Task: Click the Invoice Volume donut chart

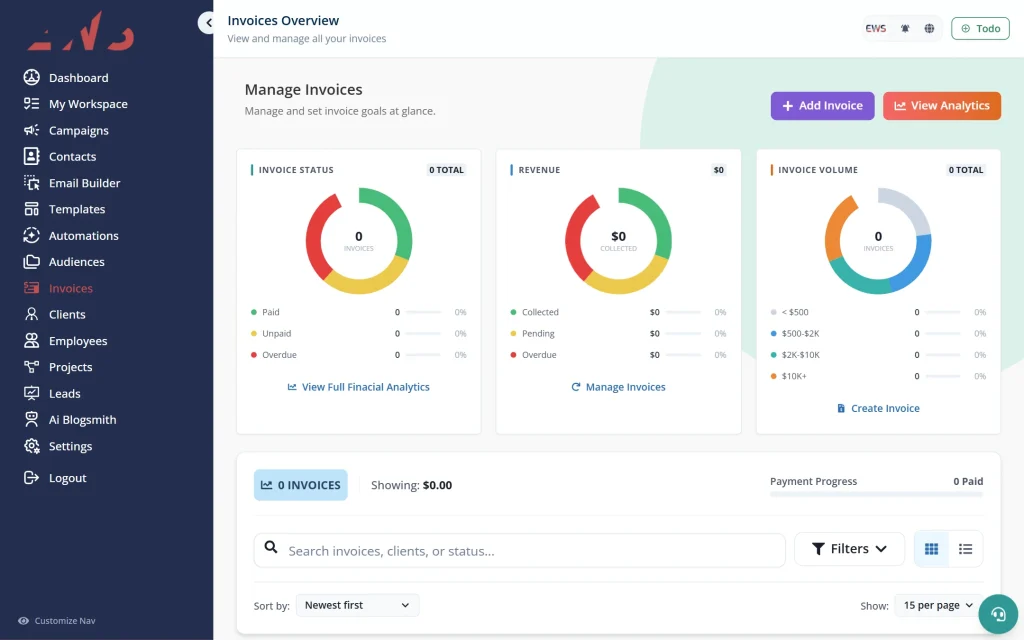Action: [878, 240]
